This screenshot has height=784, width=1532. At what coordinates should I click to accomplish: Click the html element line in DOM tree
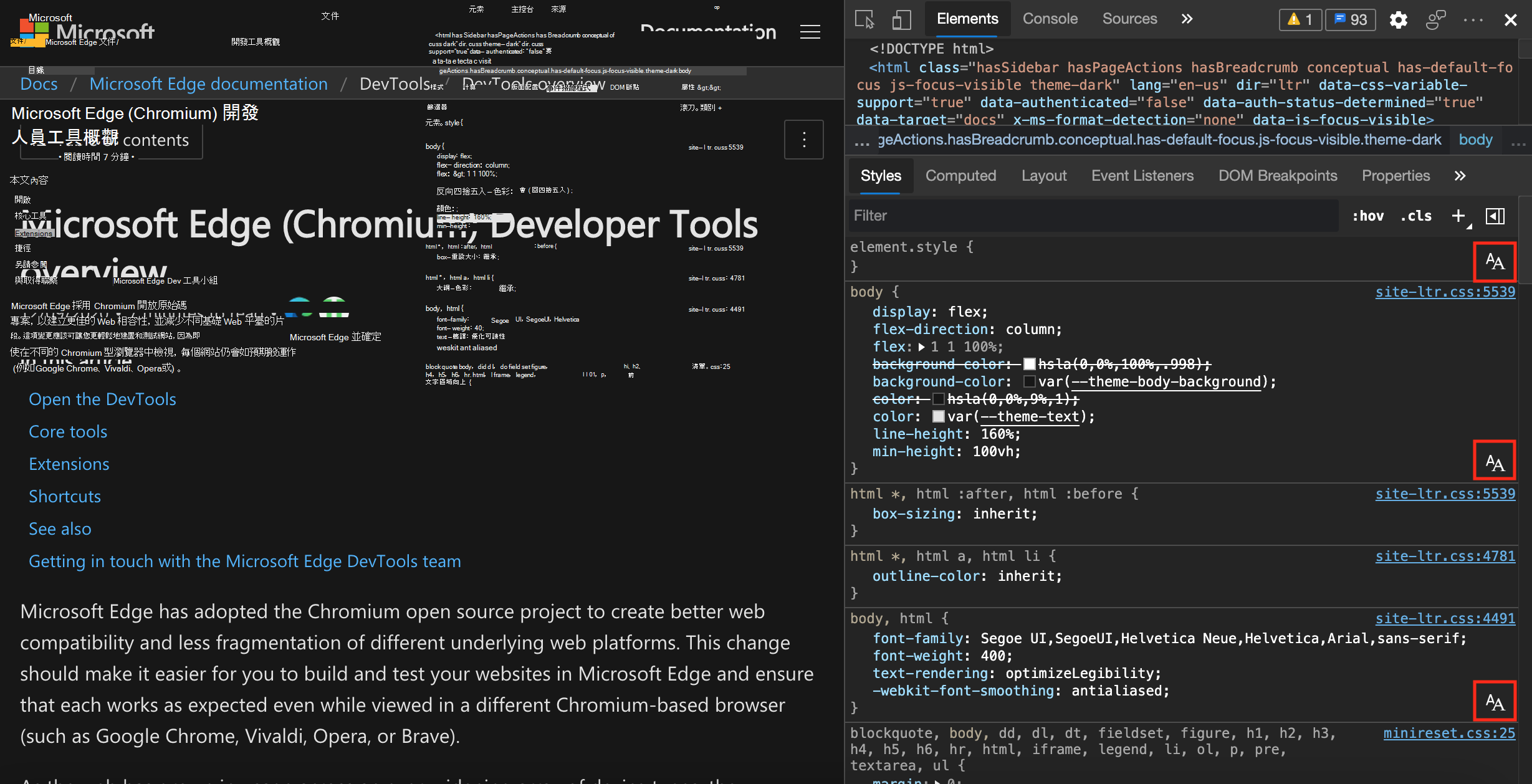pos(1184,93)
